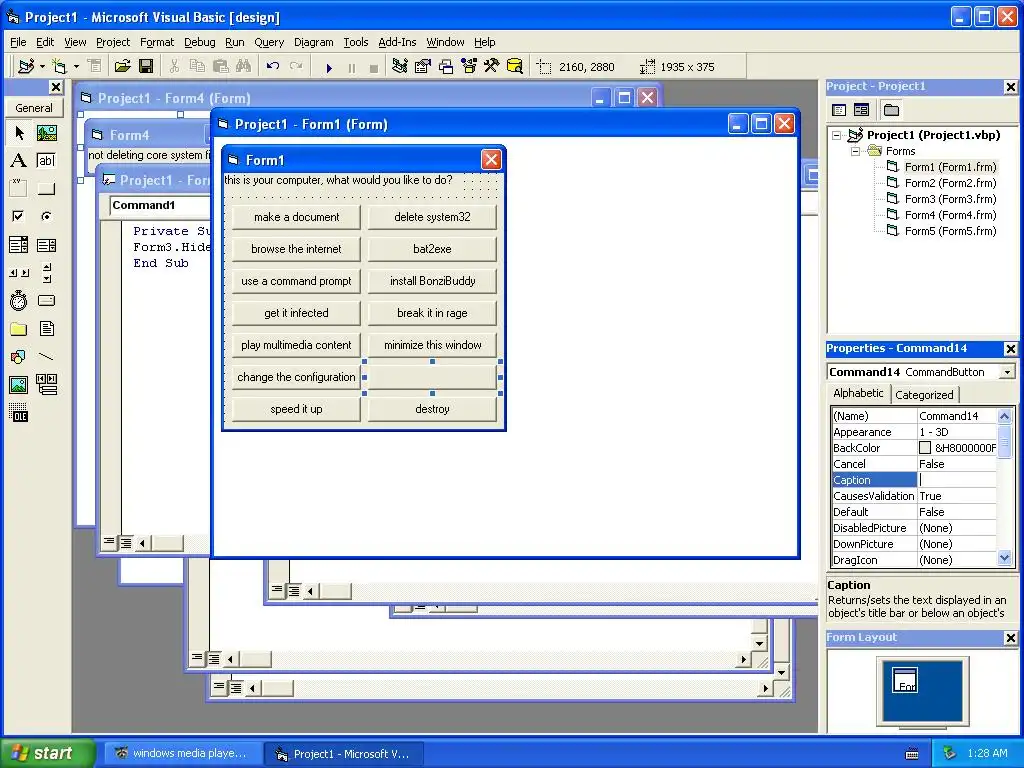Click the Add Standard EXE Project icon
Image resolution: width=1024 pixels, height=768 pixels.
coord(26,67)
